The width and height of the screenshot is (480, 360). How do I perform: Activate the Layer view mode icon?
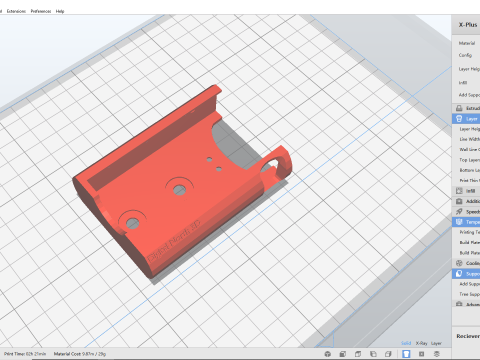[x=437, y=354]
